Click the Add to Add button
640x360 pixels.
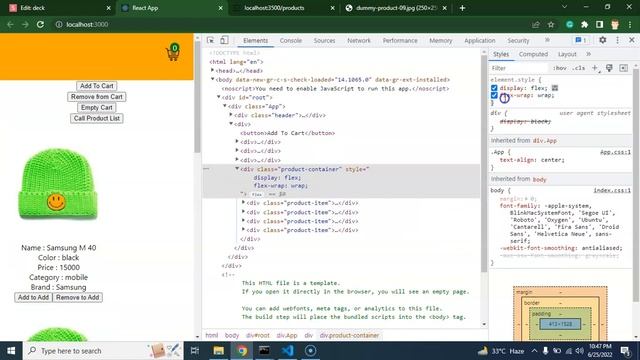pos(33,298)
